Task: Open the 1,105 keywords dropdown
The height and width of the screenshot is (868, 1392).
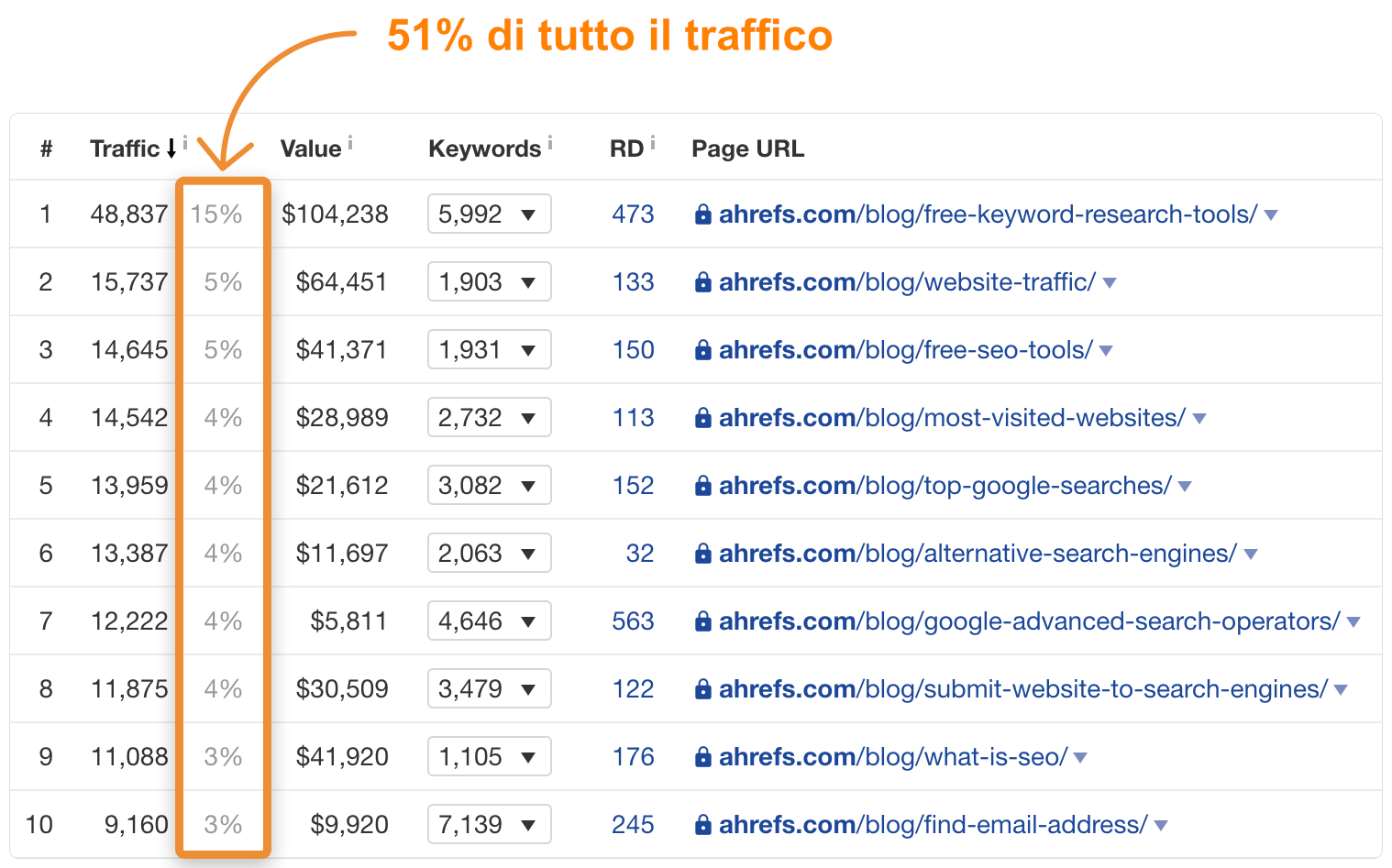Action: point(490,756)
